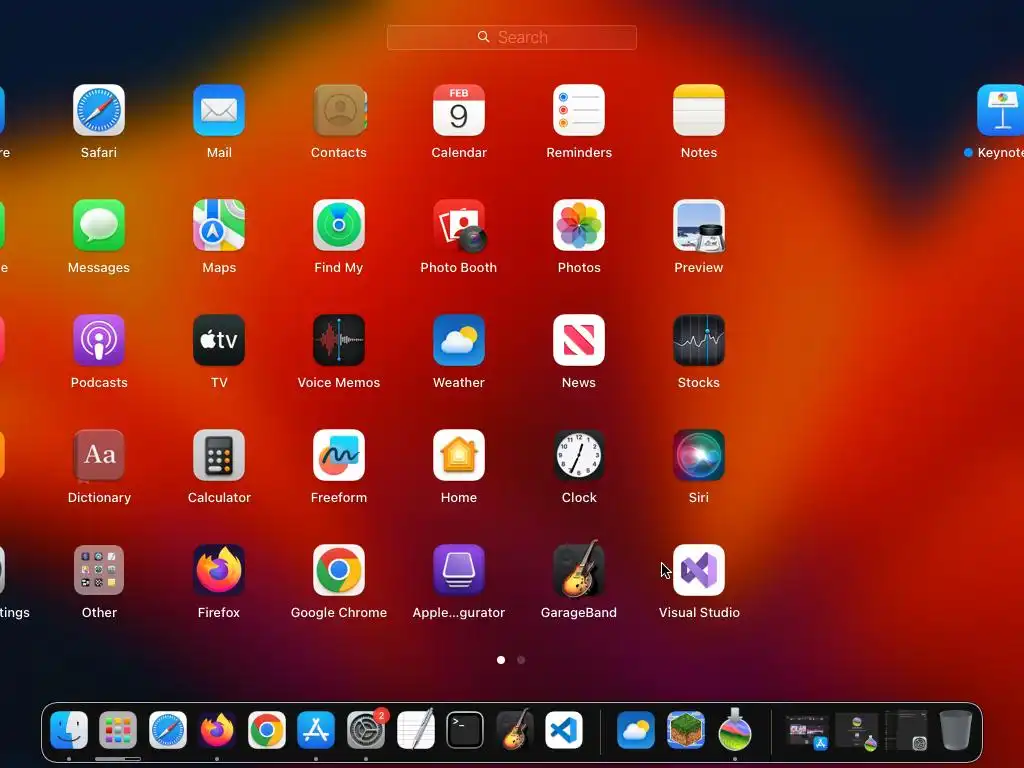Open the Notes app
The image size is (1024, 768).
click(x=699, y=110)
